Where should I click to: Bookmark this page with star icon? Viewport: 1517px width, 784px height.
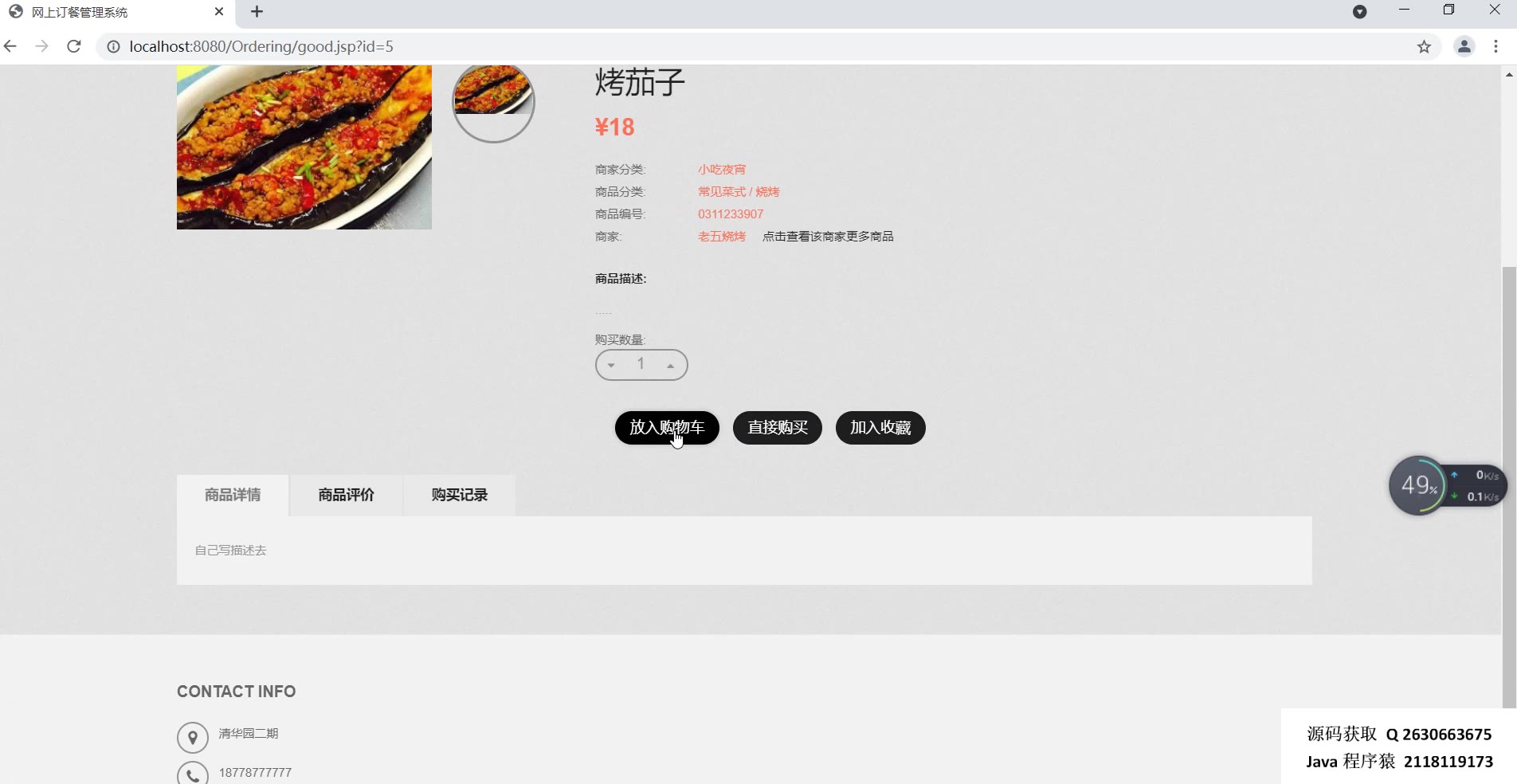[1424, 46]
